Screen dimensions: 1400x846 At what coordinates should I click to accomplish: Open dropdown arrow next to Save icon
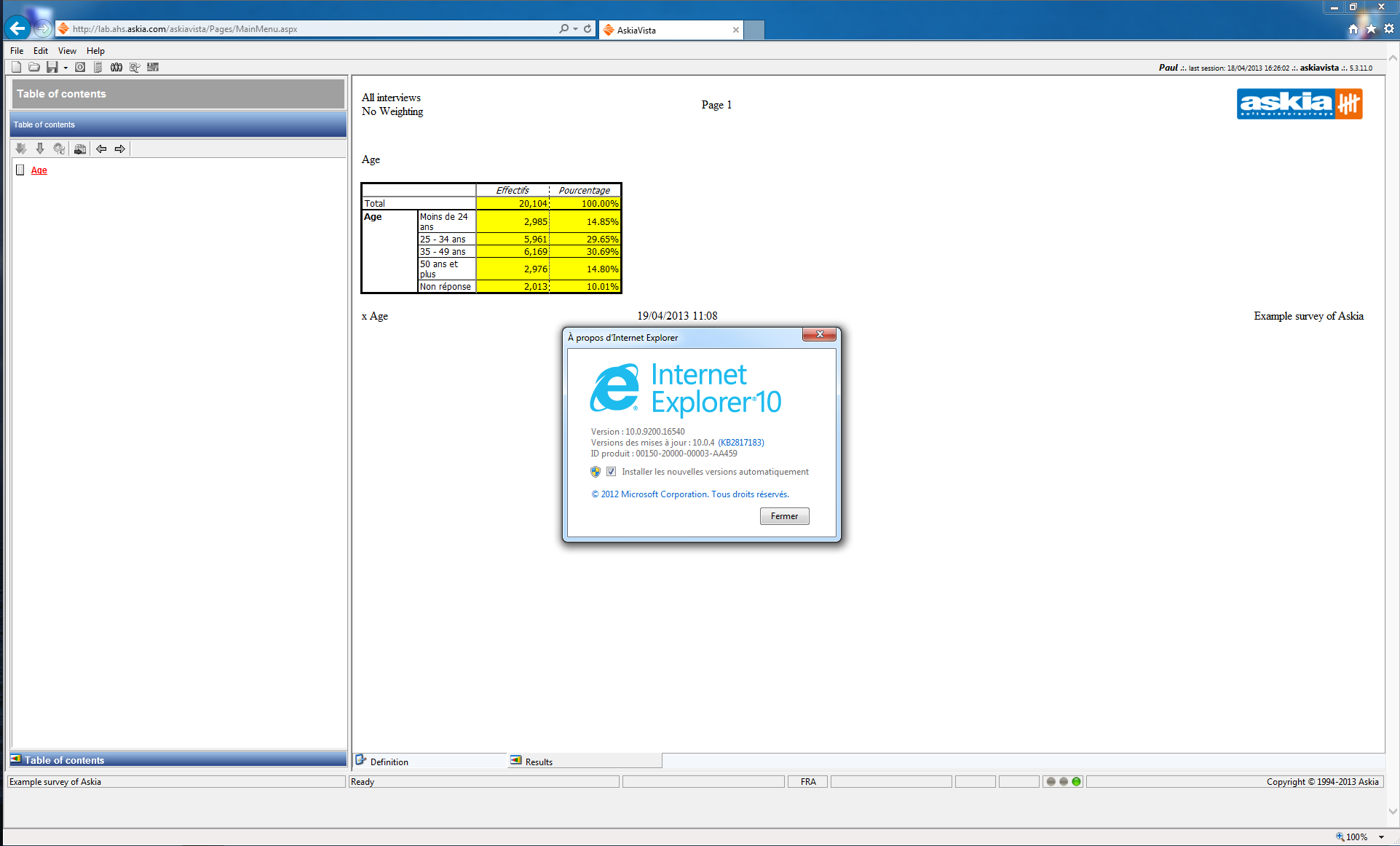point(66,68)
